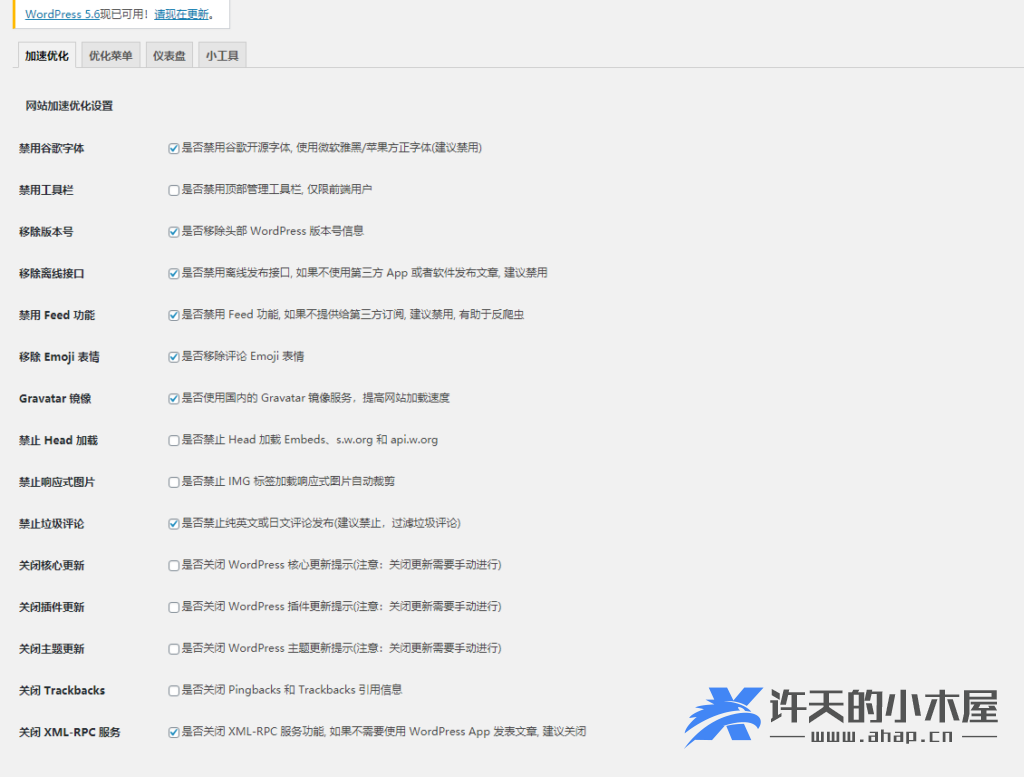Image resolution: width=1024 pixels, height=777 pixels.
Task: Uncheck the 移除版本号 checkbox
Action: 174,232
